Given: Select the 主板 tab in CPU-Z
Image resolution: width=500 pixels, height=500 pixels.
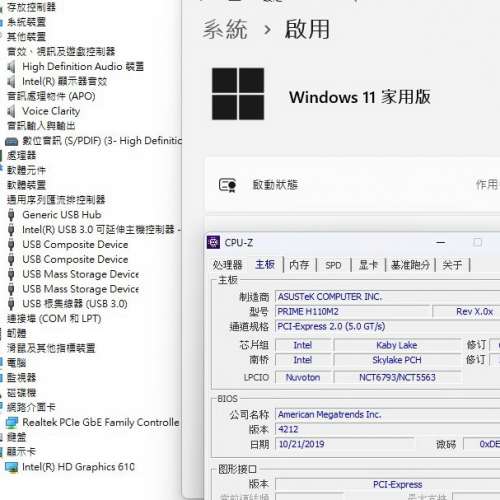Looking at the screenshot, I should (265, 265).
